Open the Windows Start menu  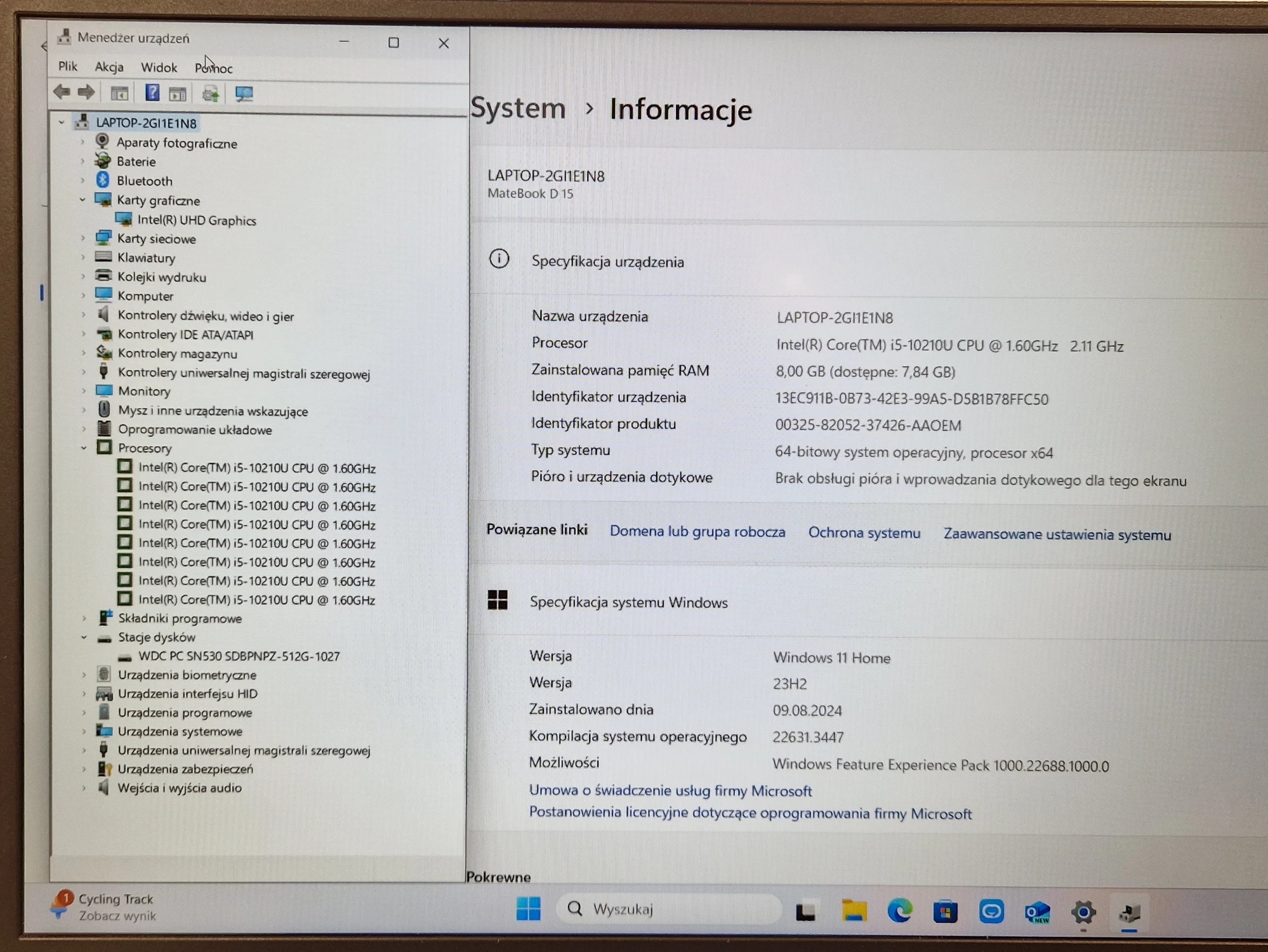point(528,908)
